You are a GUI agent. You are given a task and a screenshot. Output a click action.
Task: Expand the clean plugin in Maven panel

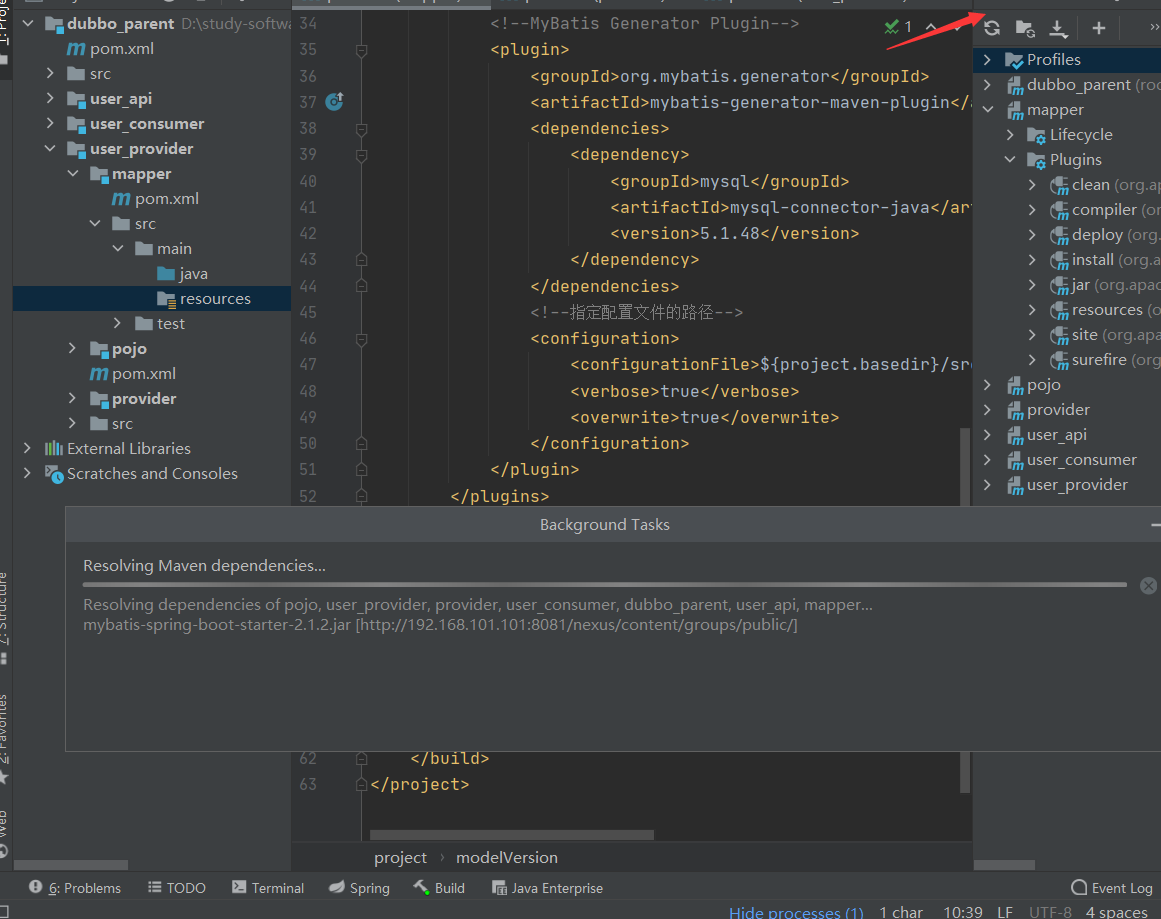1033,185
